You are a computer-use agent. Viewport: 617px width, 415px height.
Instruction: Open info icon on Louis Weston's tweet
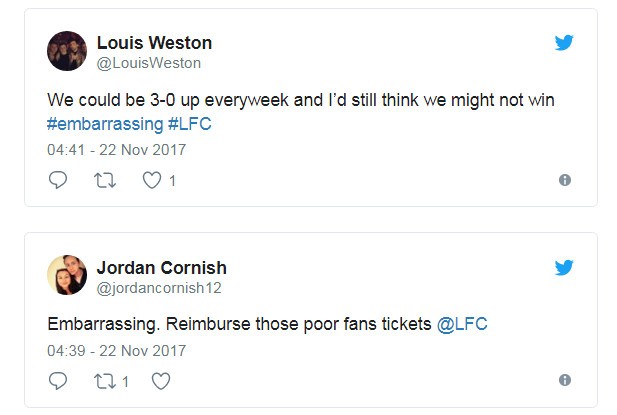[x=565, y=181]
